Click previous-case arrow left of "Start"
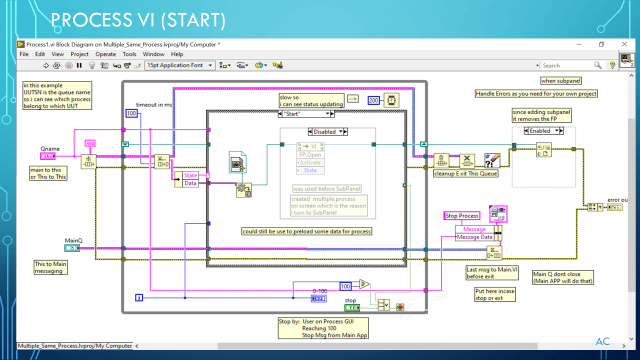The width and height of the screenshot is (640, 360). click(x=280, y=114)
